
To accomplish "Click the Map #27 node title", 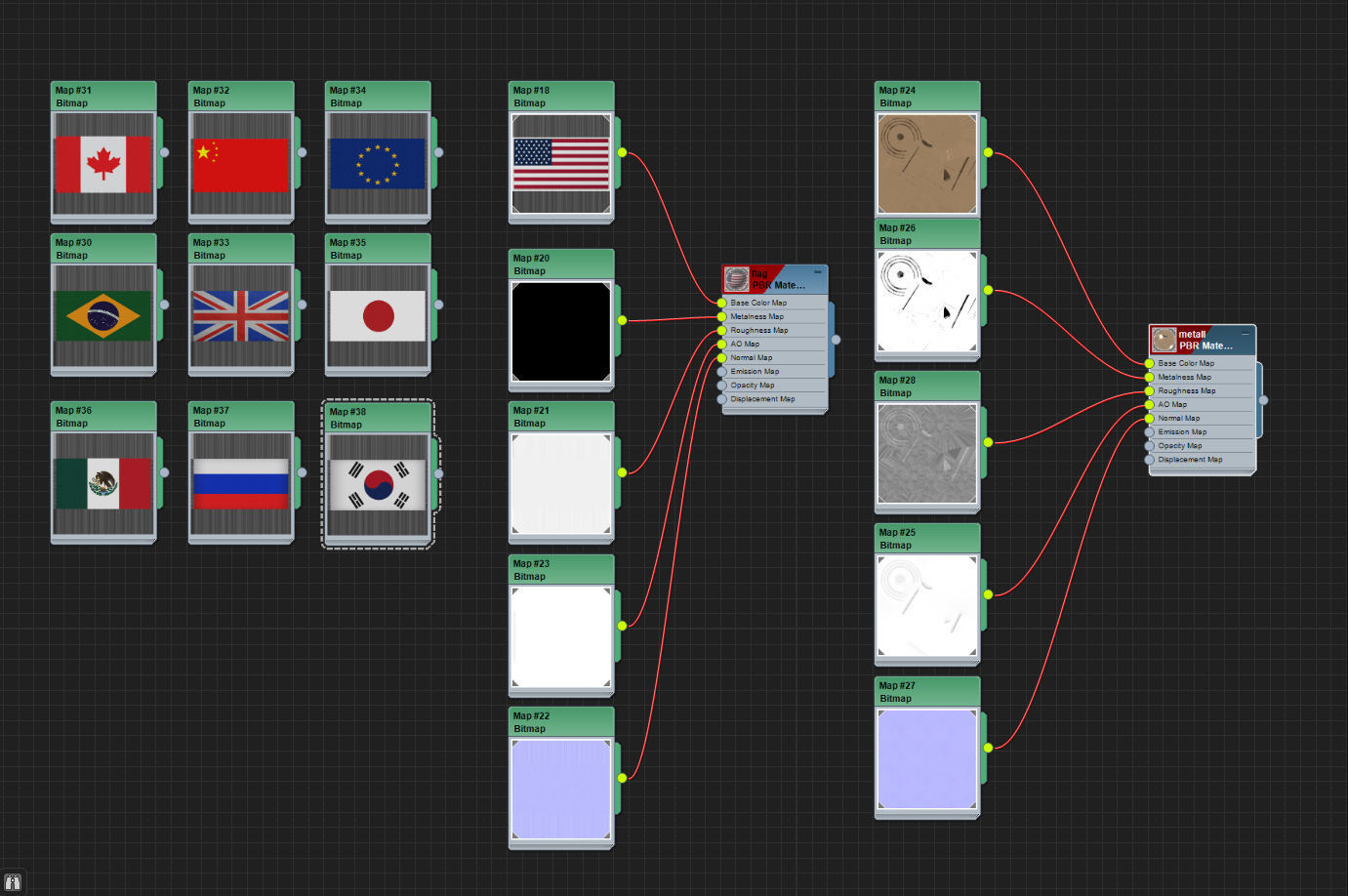I will (897, 685).
